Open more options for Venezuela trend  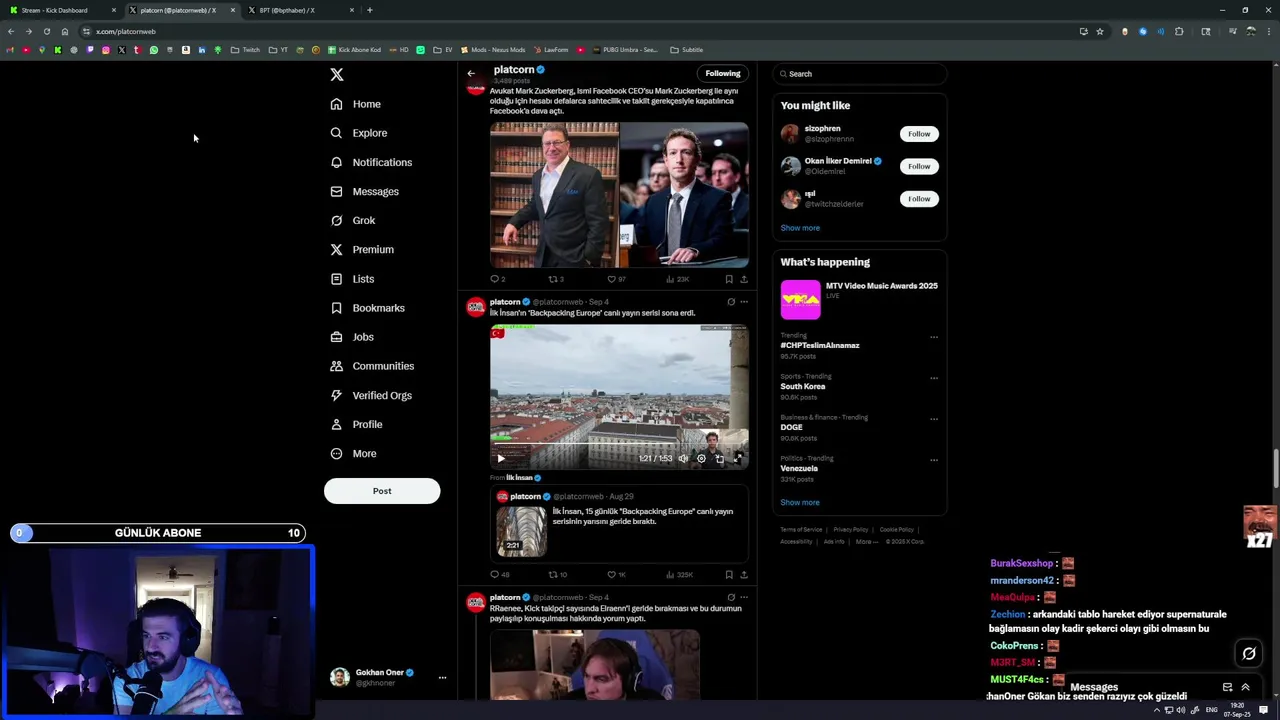[x=934, y=460]
